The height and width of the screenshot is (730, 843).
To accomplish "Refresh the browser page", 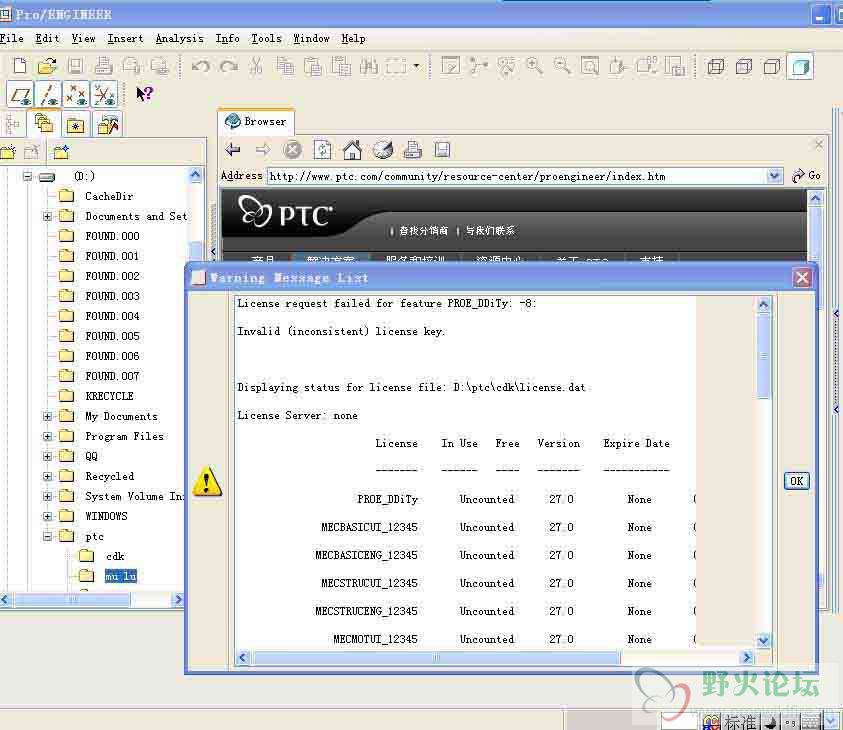I will pos(323,150).
